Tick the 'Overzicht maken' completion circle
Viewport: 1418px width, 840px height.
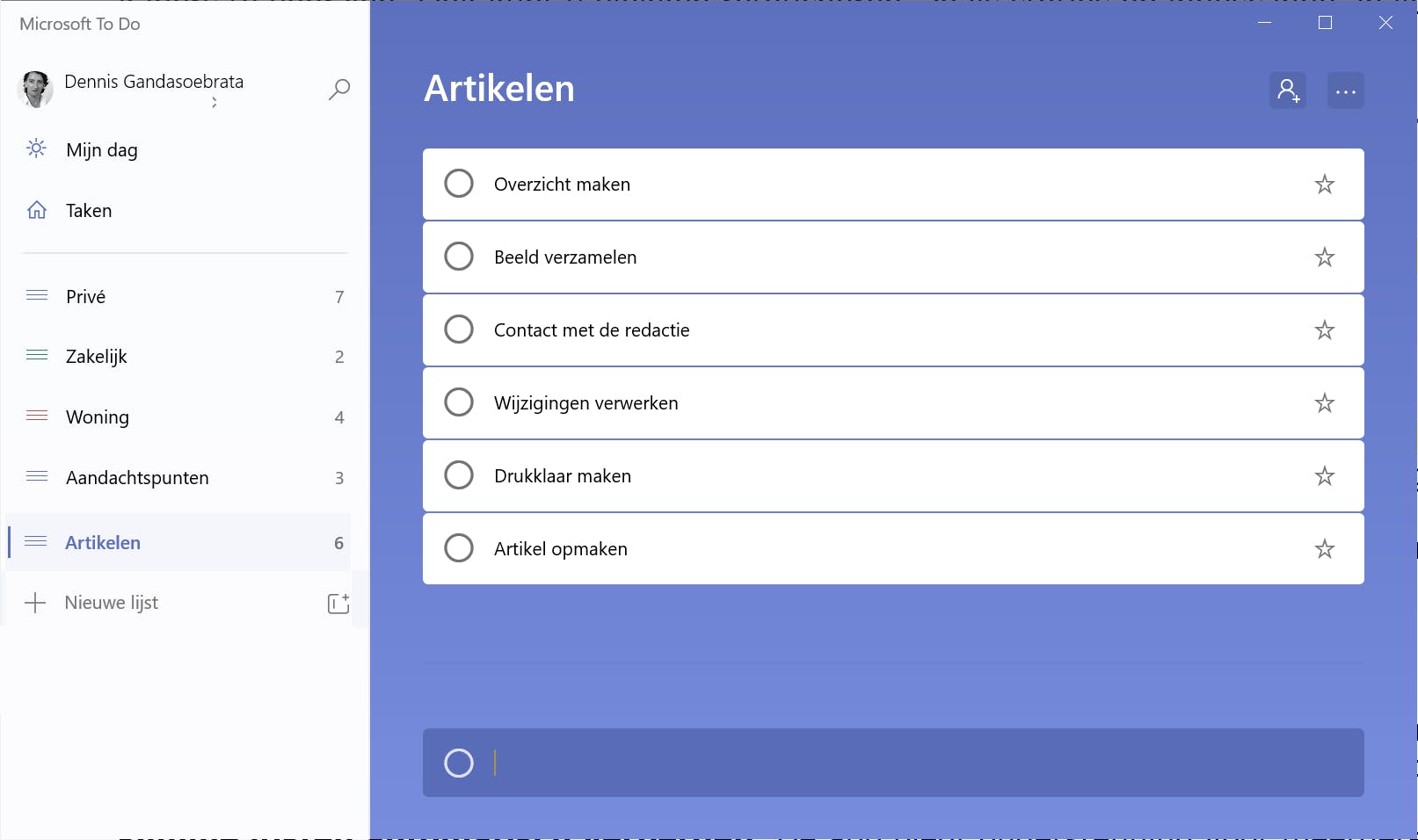(459, 184)
